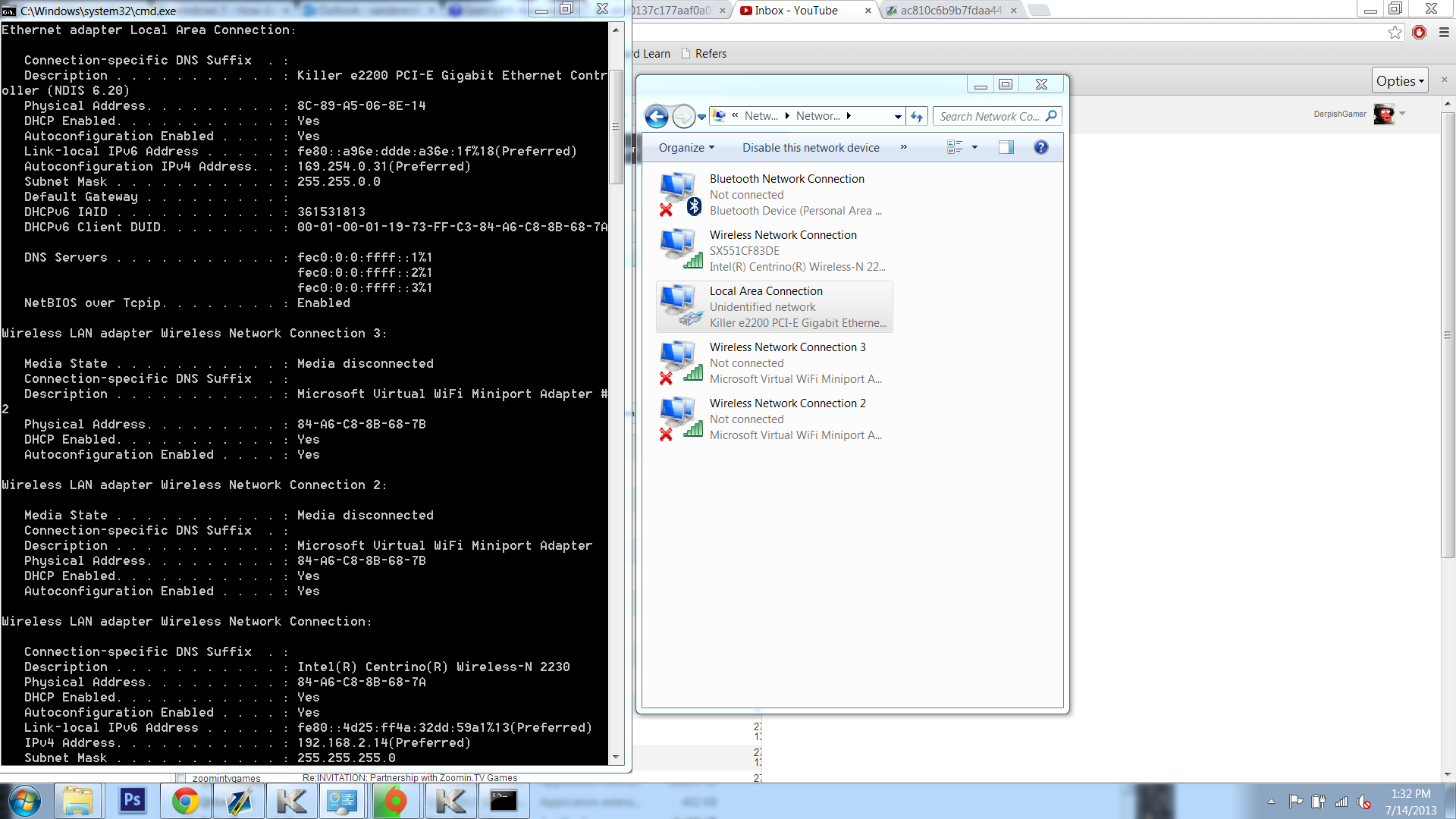The image size is (1456, 819).
Task: Click Disable this network device
Action: (811, 148)
